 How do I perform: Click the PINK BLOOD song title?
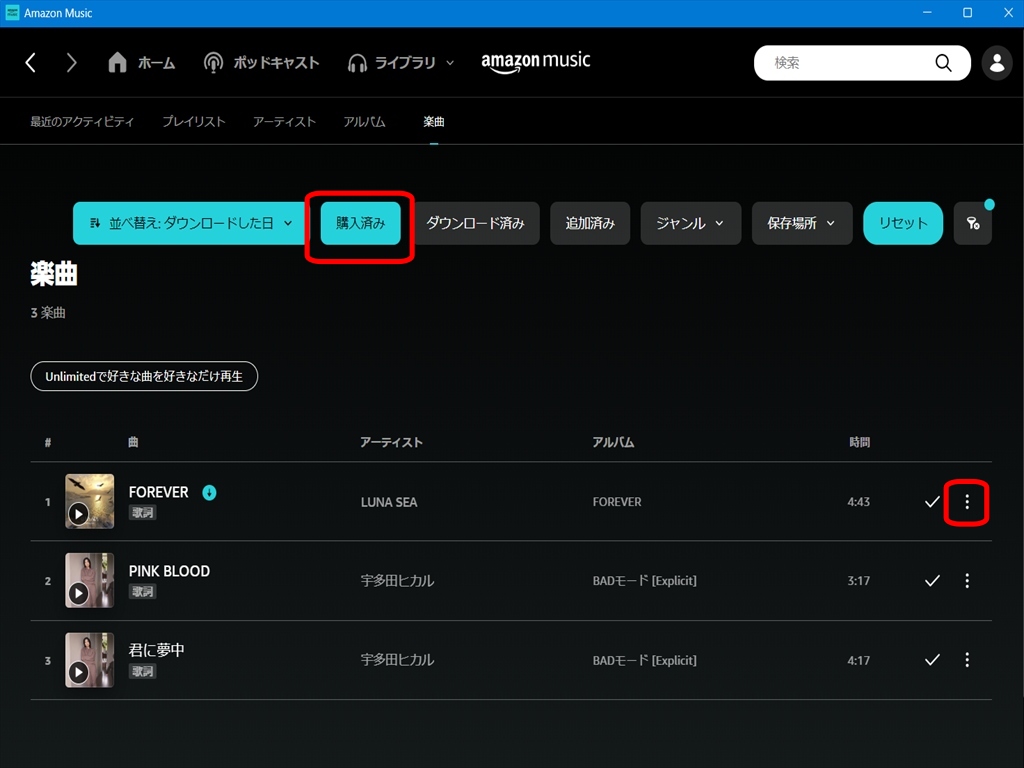click(x=169, y=571)
